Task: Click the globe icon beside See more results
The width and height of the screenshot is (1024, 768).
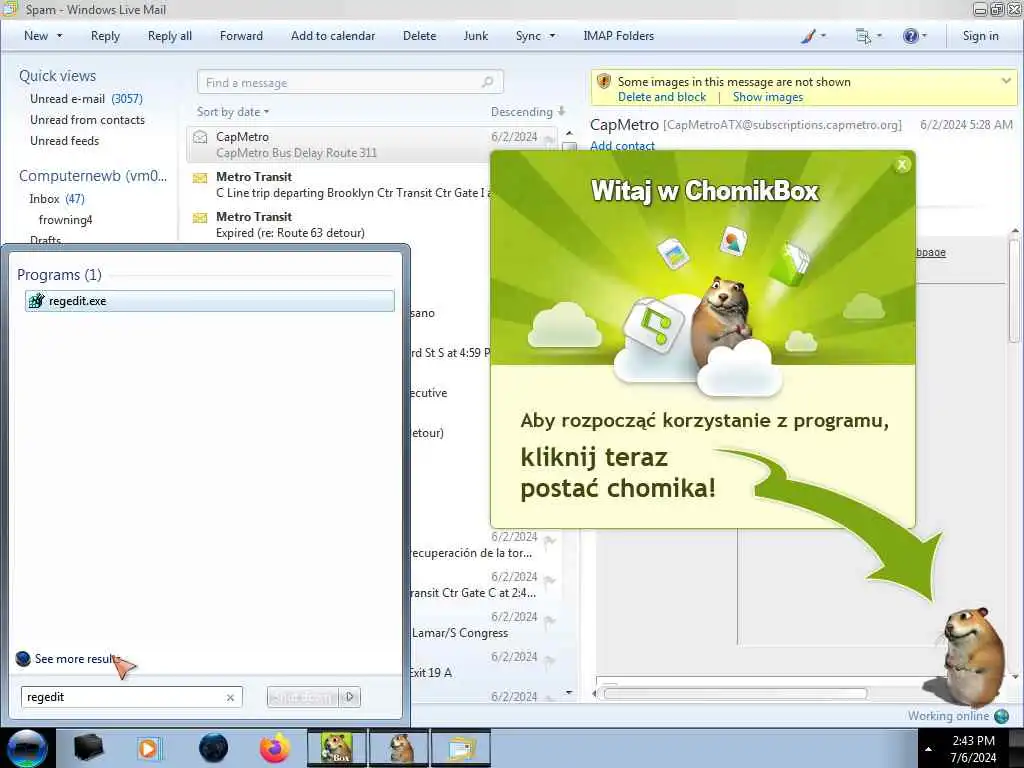Action: (x=23, y=659)
